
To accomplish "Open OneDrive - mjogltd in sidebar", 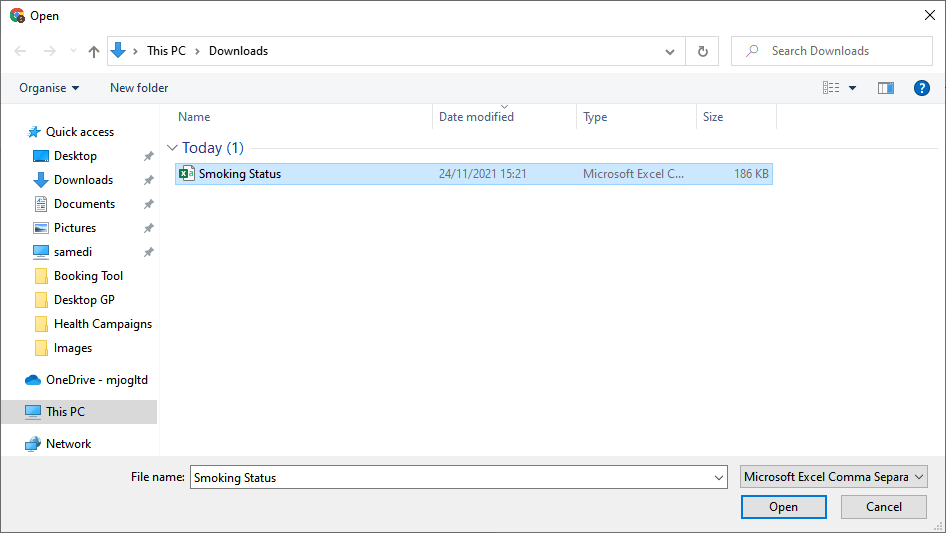I will pyautogui.click(x=96, y=380).
